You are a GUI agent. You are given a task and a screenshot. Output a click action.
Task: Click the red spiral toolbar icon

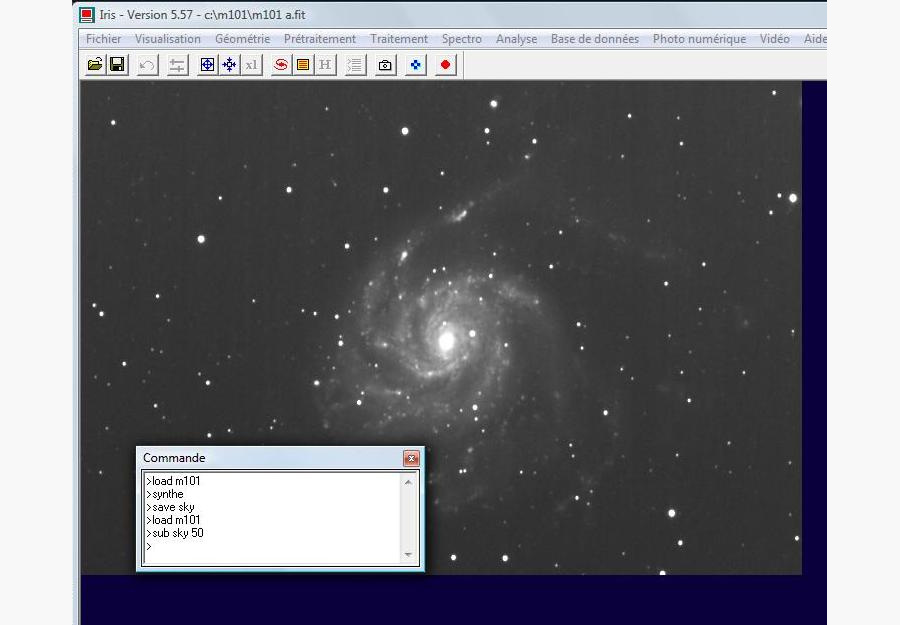(281, 65)
